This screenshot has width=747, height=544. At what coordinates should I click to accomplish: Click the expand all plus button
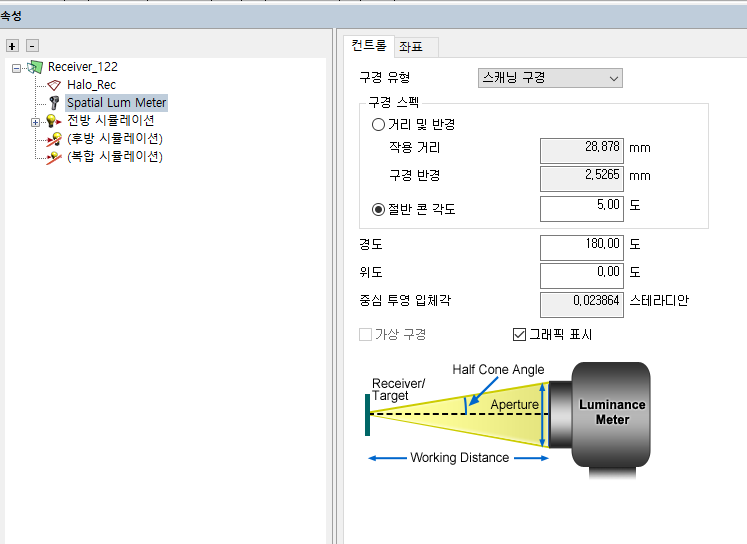point(12,46)
